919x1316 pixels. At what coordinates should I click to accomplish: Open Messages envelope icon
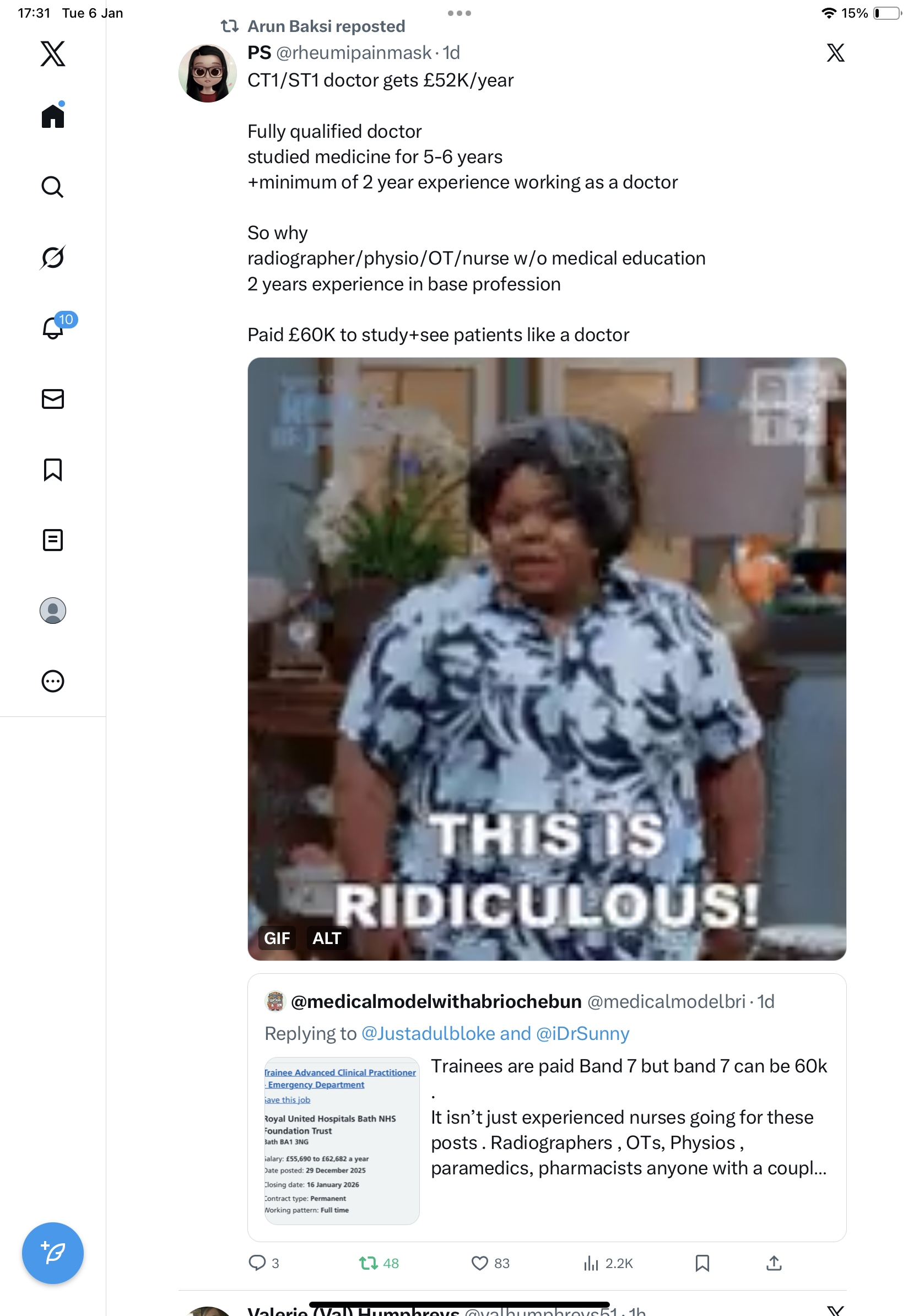53,399
